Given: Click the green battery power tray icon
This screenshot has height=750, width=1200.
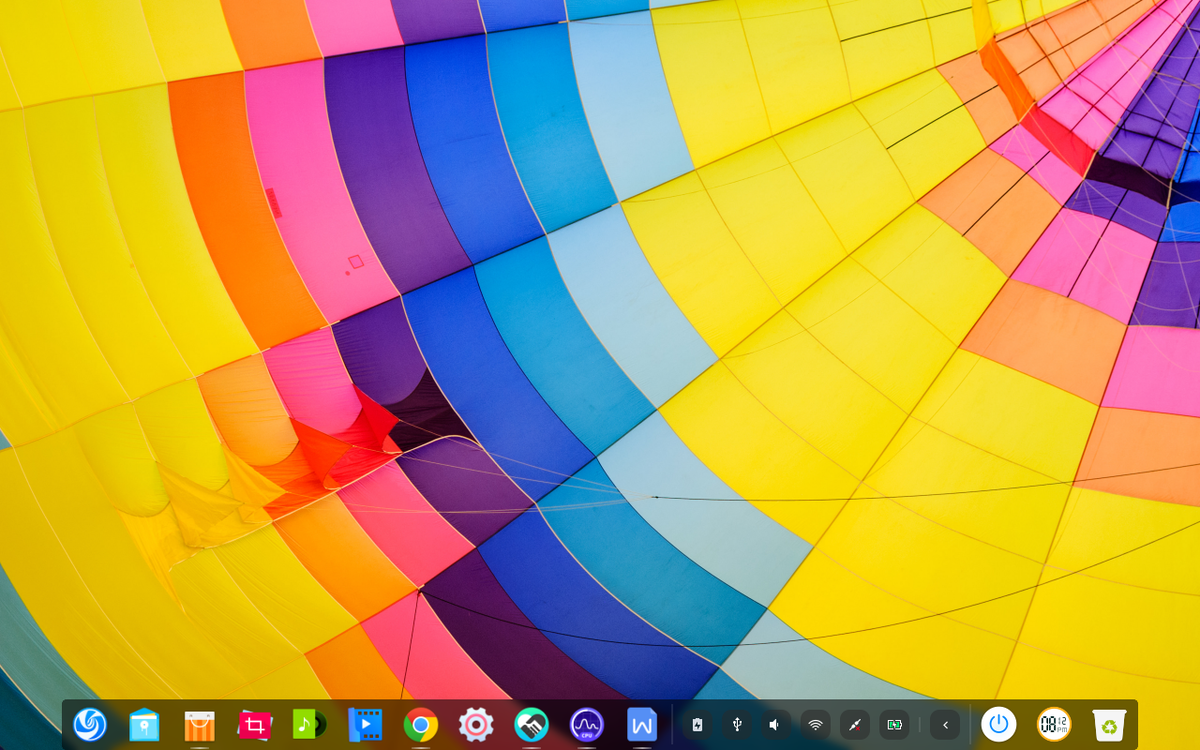Looking at the screenshot, I should (893, 724).
